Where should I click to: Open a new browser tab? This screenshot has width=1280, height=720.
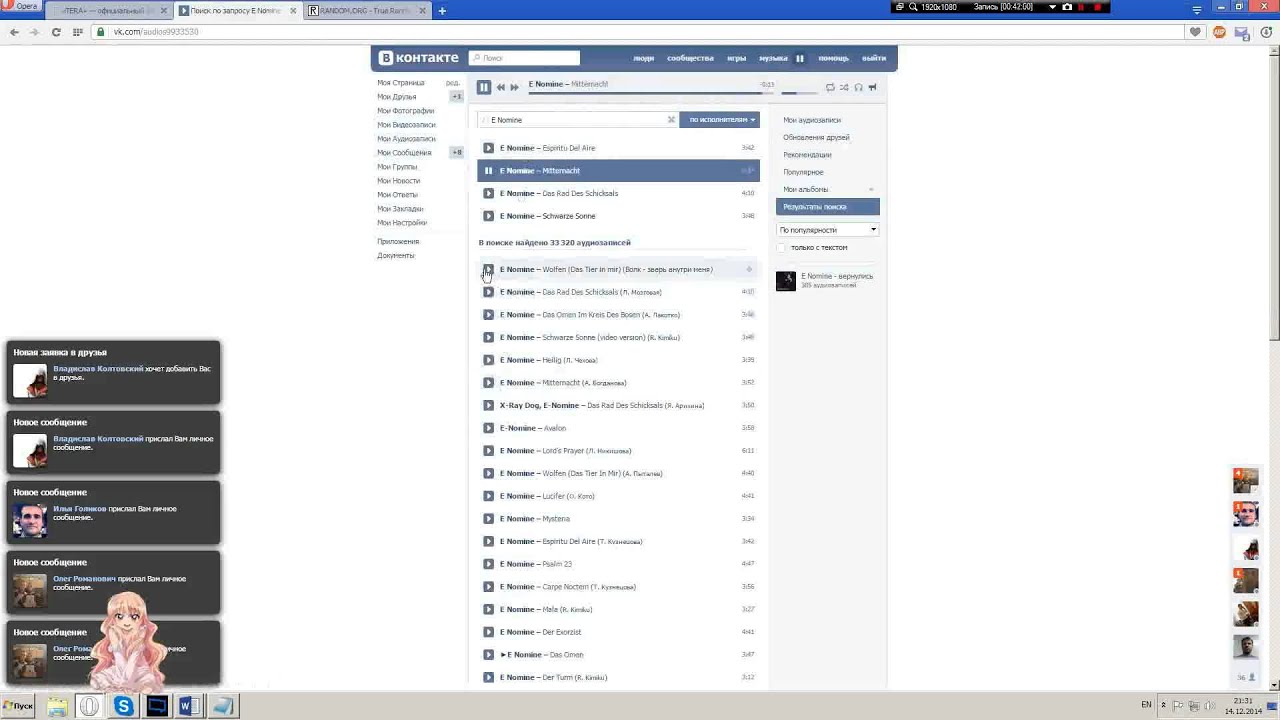tap(442, 10)
